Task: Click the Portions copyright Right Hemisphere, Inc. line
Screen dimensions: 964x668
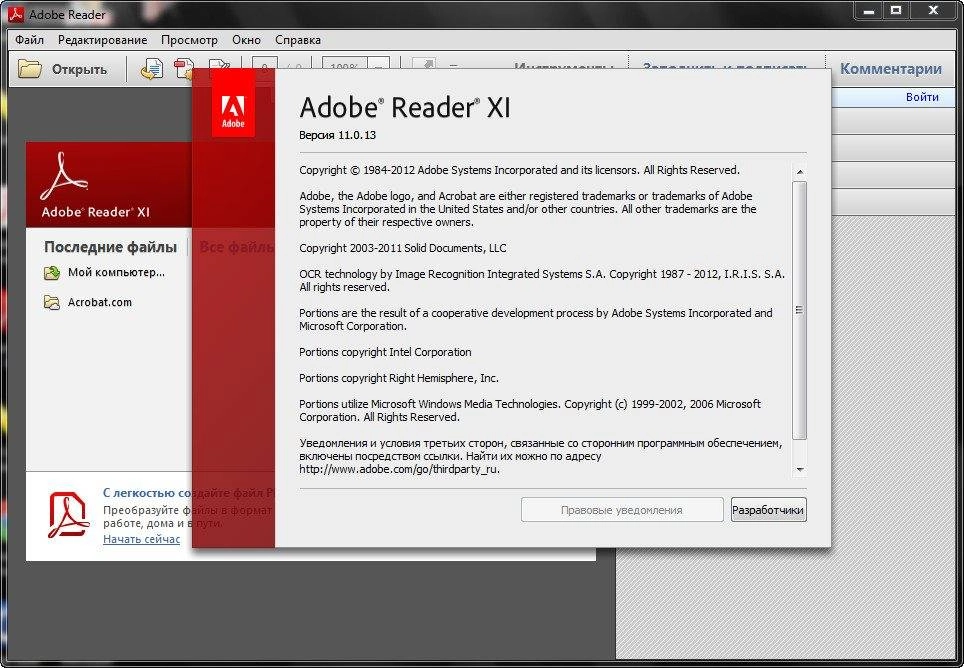Action: pos(398,378)
